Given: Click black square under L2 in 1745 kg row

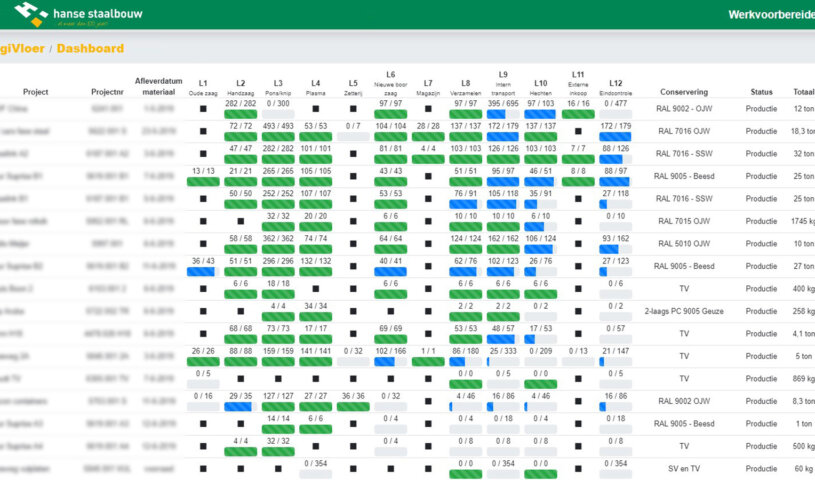Looking at the screenshot, I should [241, 221].
